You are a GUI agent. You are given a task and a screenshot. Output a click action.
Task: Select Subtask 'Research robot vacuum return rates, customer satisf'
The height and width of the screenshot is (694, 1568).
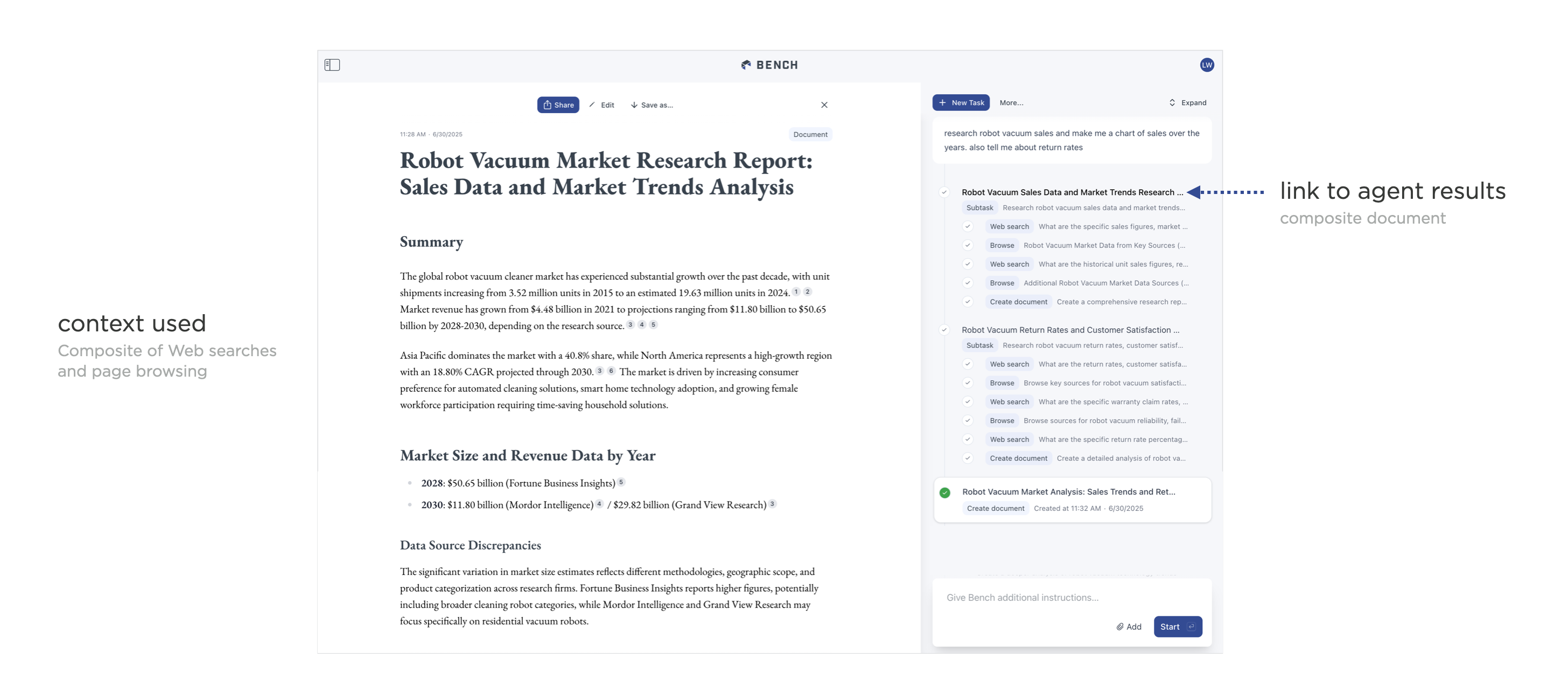pyautogui.click(x=1073, y=345)
